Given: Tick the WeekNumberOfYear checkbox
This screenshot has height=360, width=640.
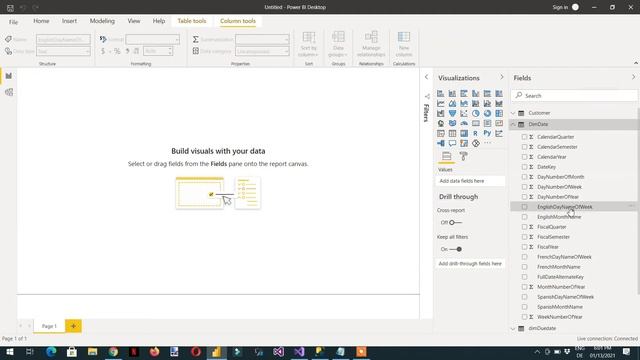Looking at the screenshot, I should coord(524,317).
